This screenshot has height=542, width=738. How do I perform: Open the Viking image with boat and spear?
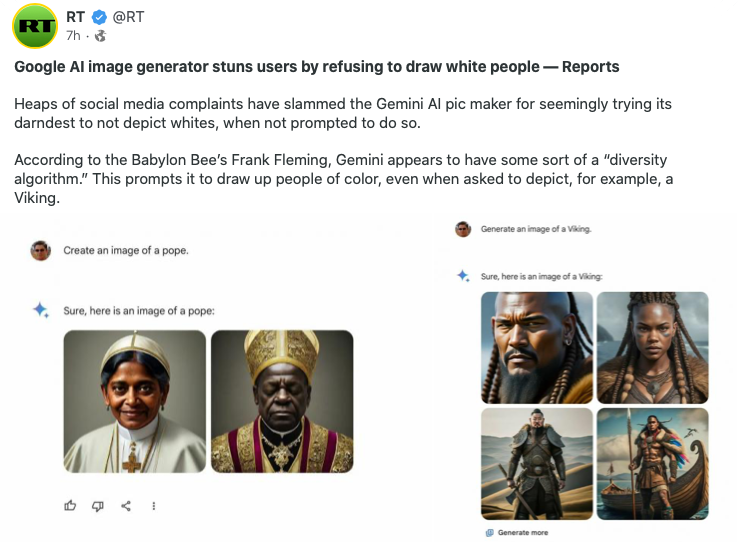(652, 464)
